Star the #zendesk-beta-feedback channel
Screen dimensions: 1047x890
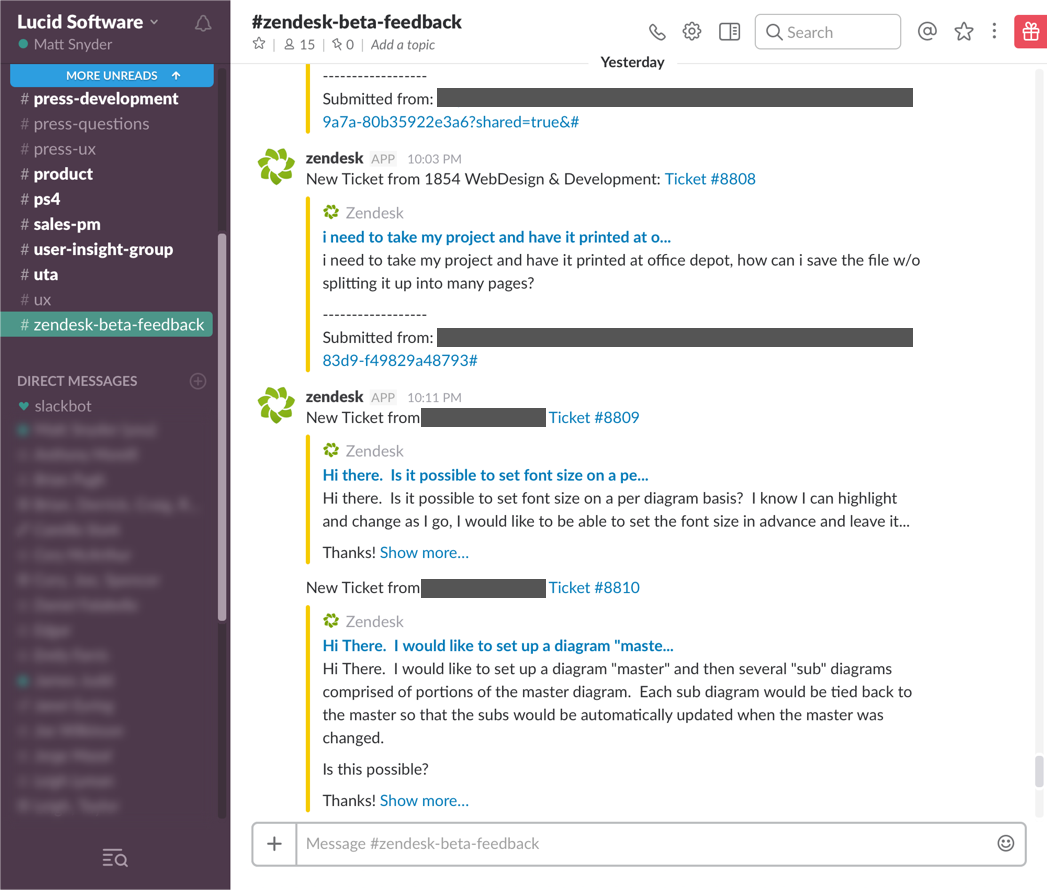[258, 44]
